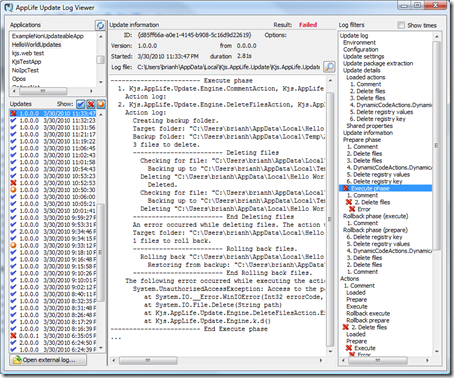Select HelloWorldUpdates application
Screen dimensions: 454x378
pos(36,45)
